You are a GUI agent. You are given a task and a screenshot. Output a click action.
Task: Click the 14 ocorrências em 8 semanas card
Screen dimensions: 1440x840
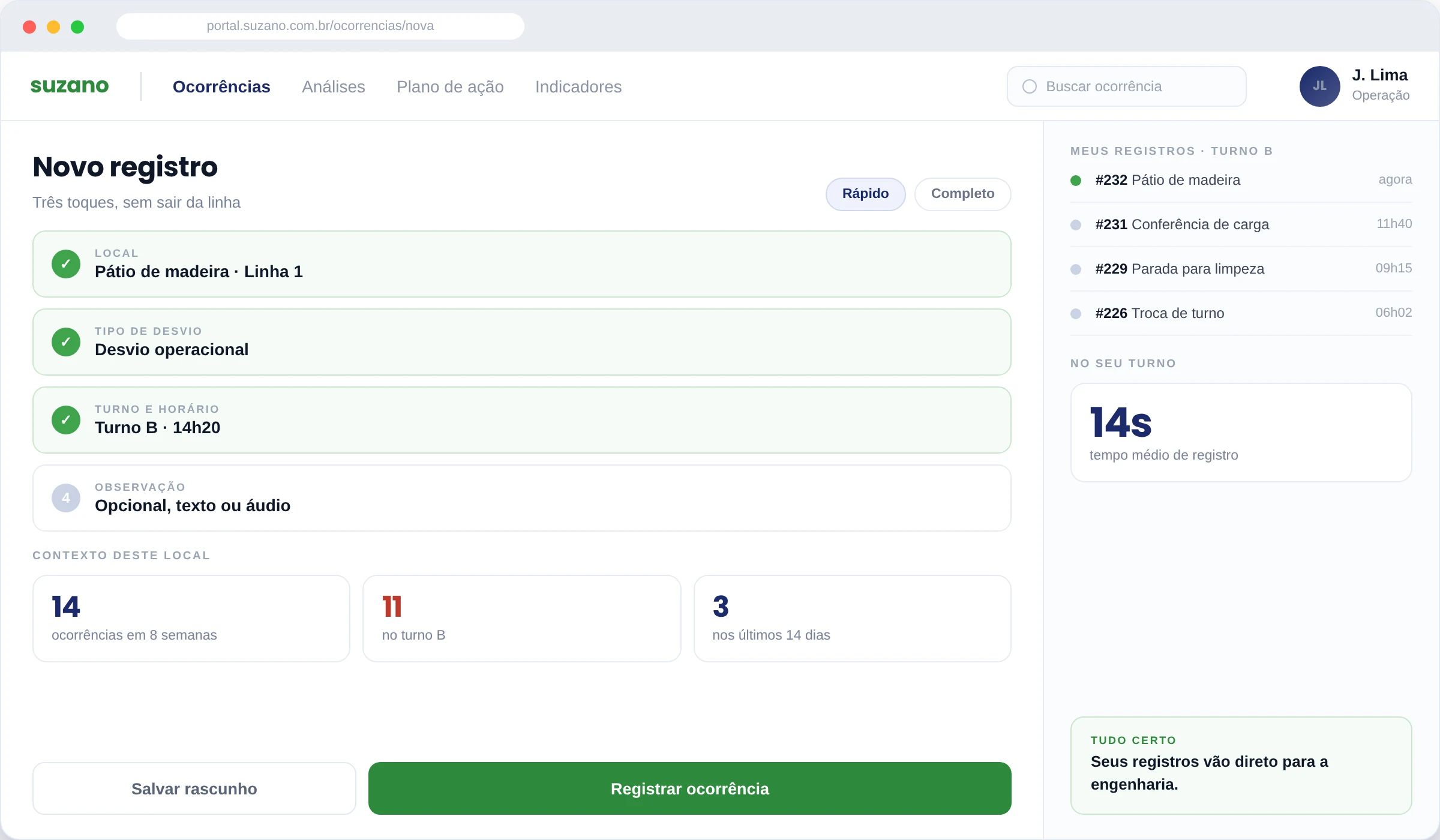pyautogui.click(x=191, y=619)
